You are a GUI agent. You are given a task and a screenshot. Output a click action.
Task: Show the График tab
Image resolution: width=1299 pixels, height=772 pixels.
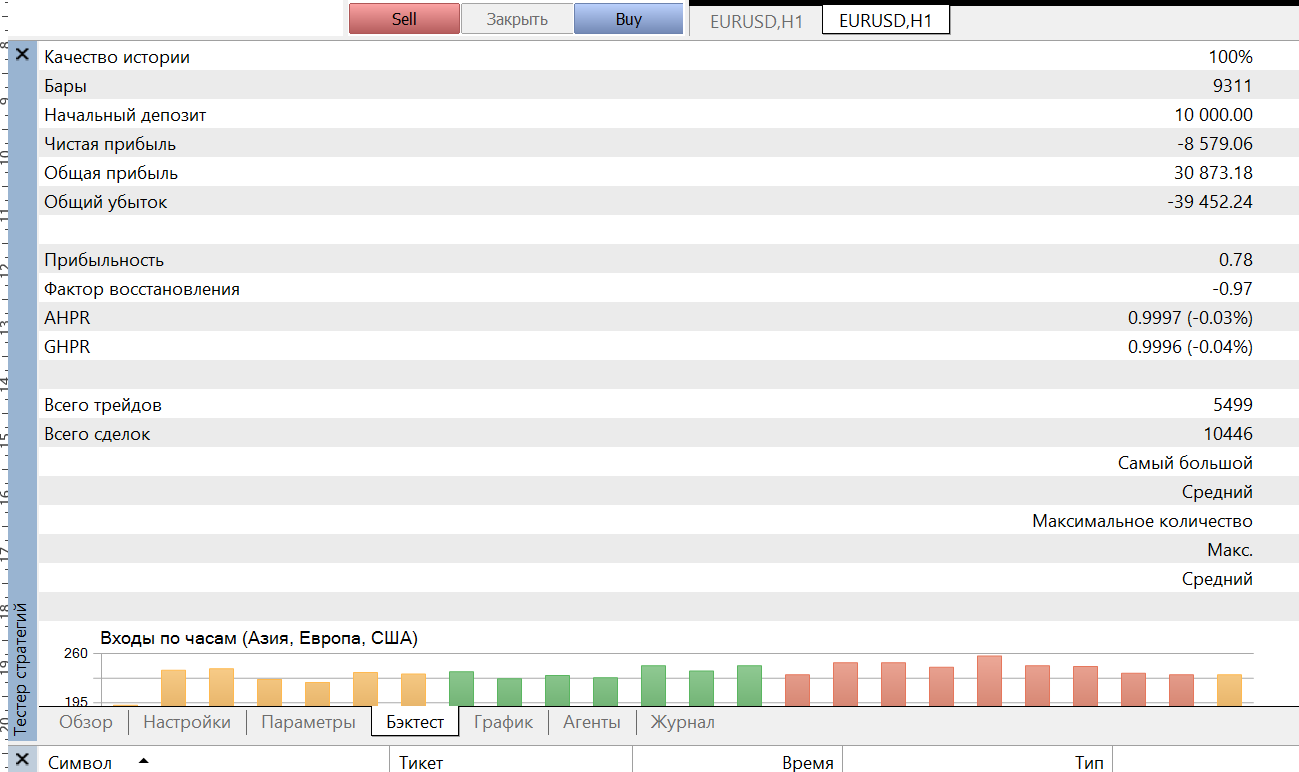click(x=504, y=722)
